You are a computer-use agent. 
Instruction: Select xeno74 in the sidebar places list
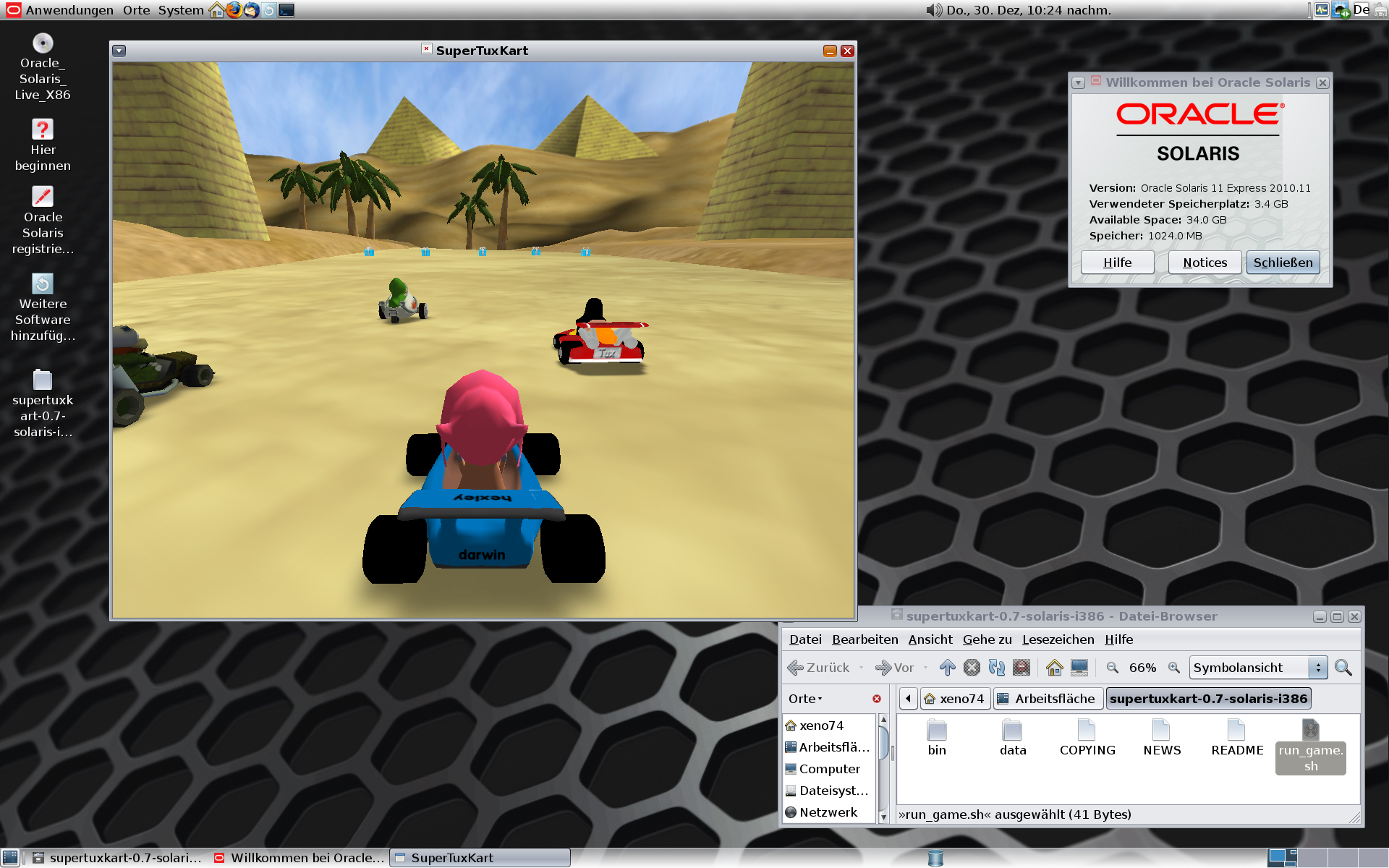pos(829,726)
